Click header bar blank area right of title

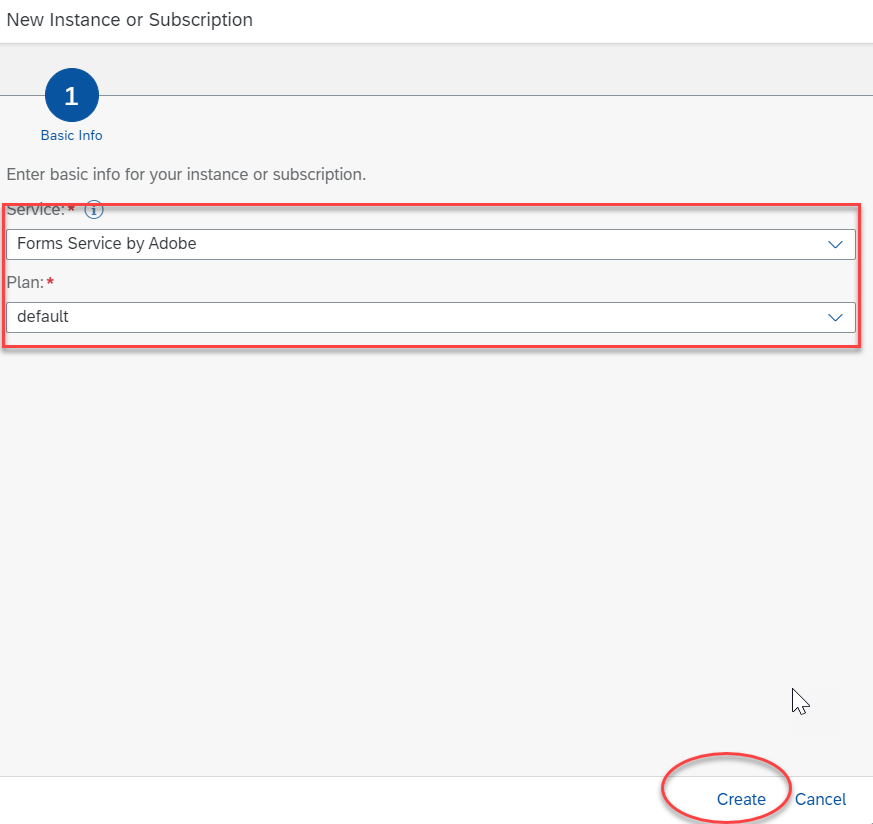[562, 21]
